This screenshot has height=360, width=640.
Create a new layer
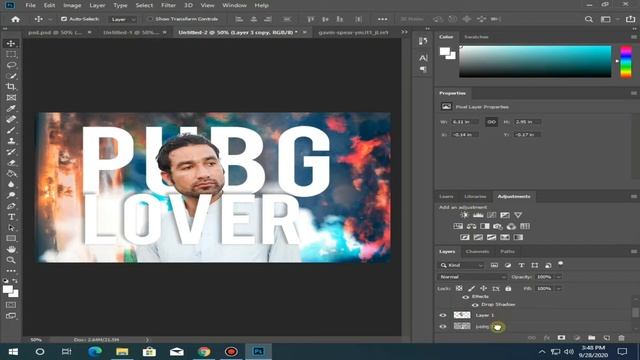click(x=607, y=338)
